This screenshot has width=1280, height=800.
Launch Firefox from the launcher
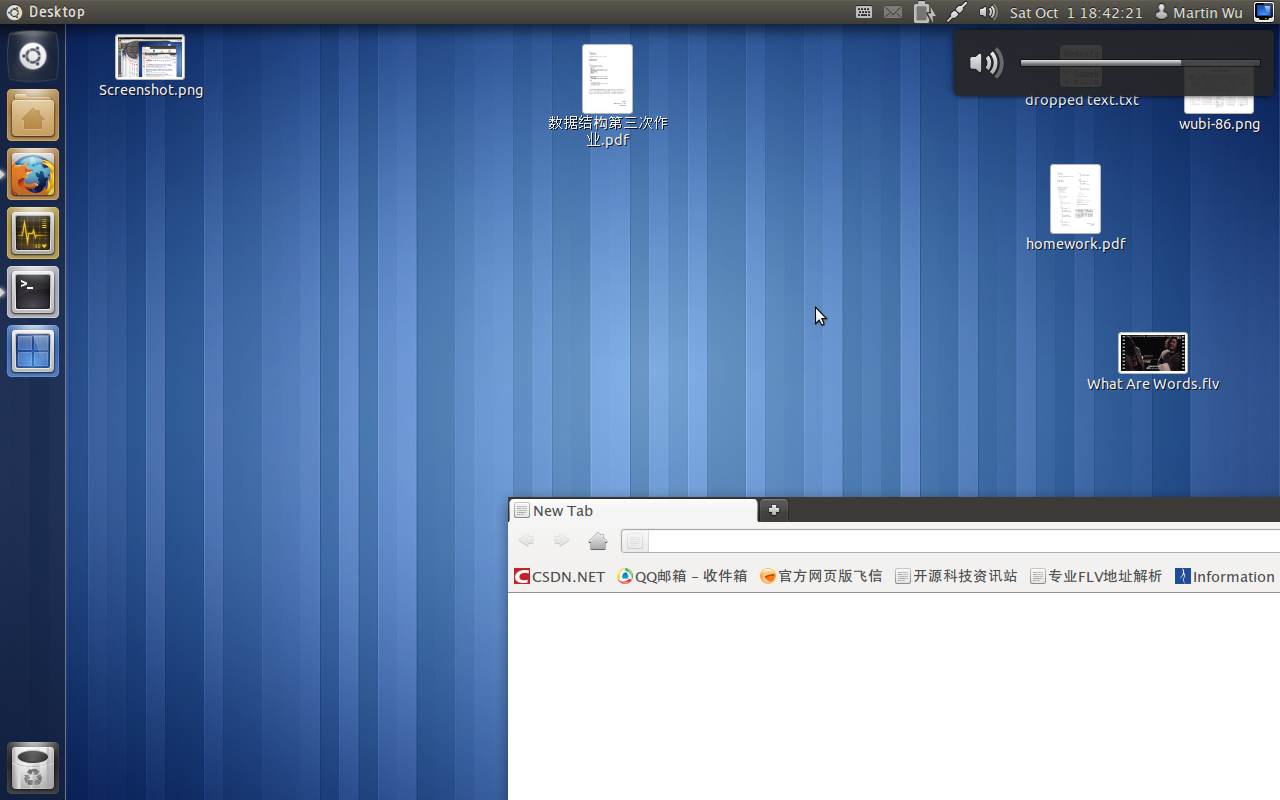33,175
